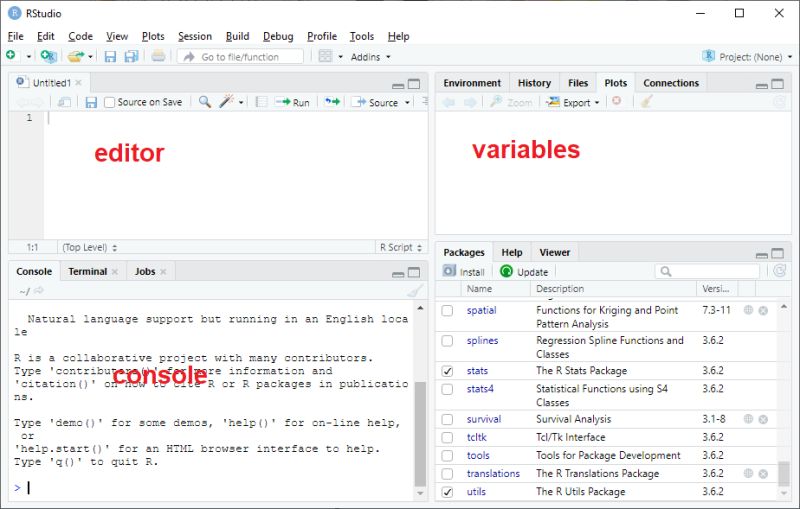Image resolution: width=800 pixels, height=509 pixels.
Task: Click Save icon in main toolbar
Action: (110, 57)
